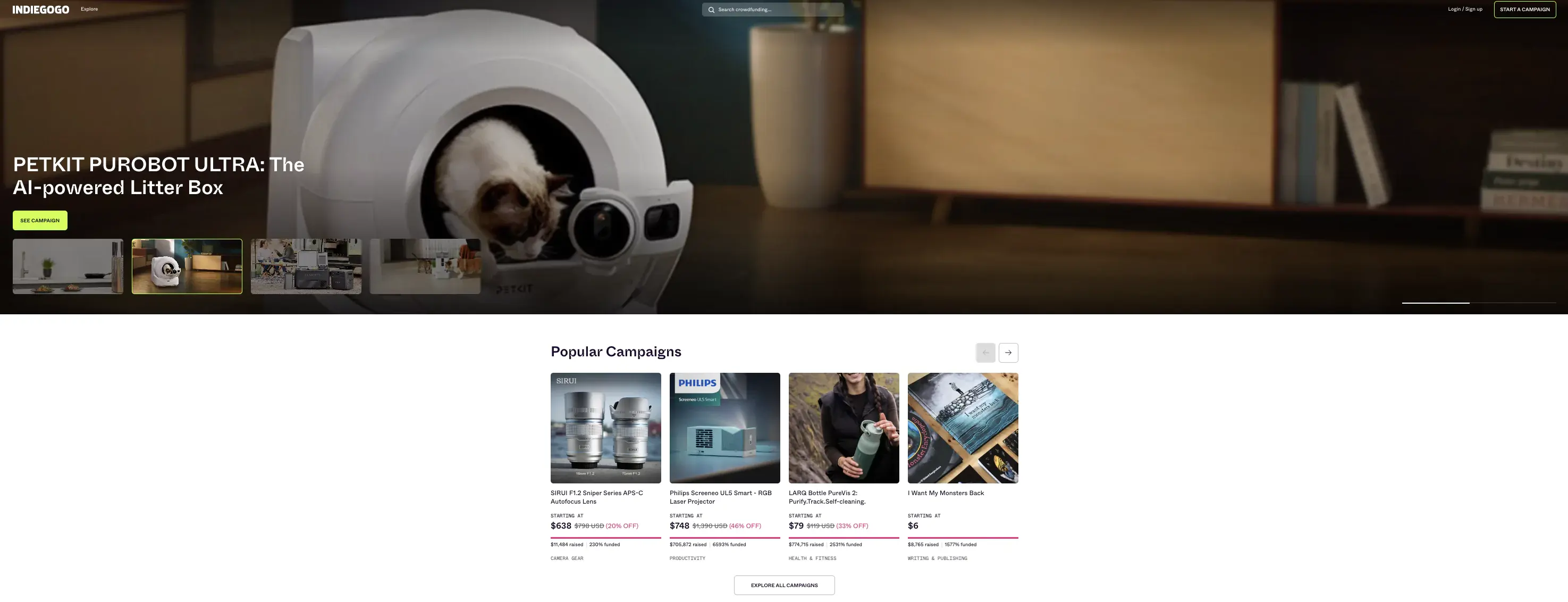This screenshot has width=1568, height=602.
Task: Click Start a Campaign button
Action: click(1524, 9)
